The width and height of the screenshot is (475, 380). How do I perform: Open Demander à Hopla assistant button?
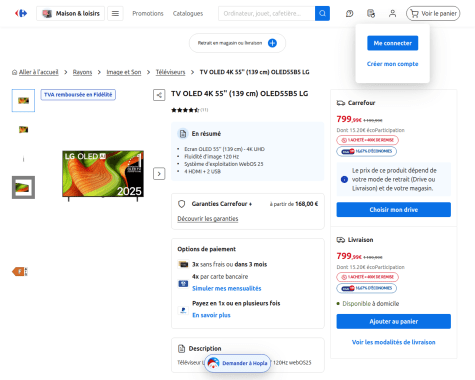point(237,363)
